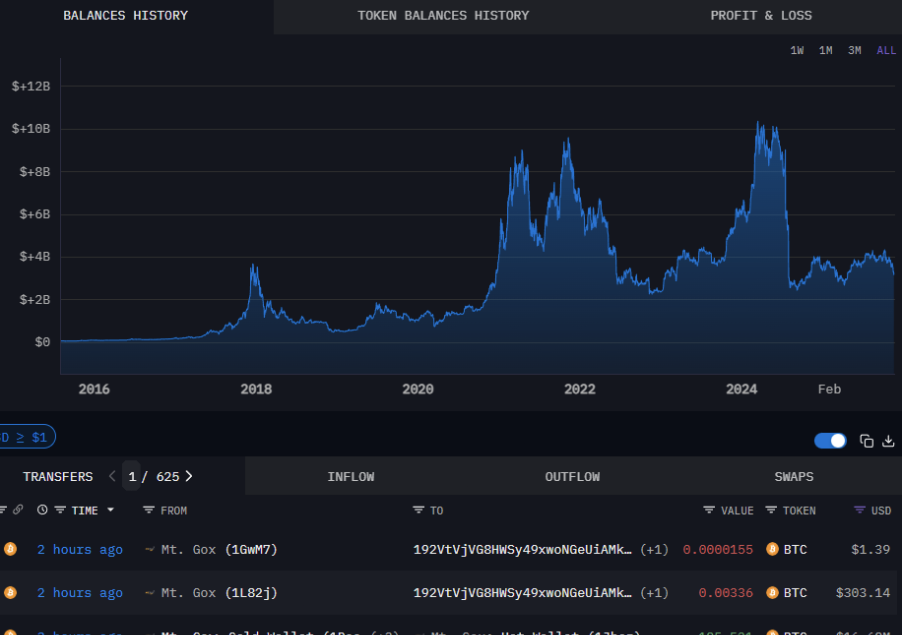Switch to Token Balances History tab
The width and height of the screenshot is (902, 635).
(443, 16)
